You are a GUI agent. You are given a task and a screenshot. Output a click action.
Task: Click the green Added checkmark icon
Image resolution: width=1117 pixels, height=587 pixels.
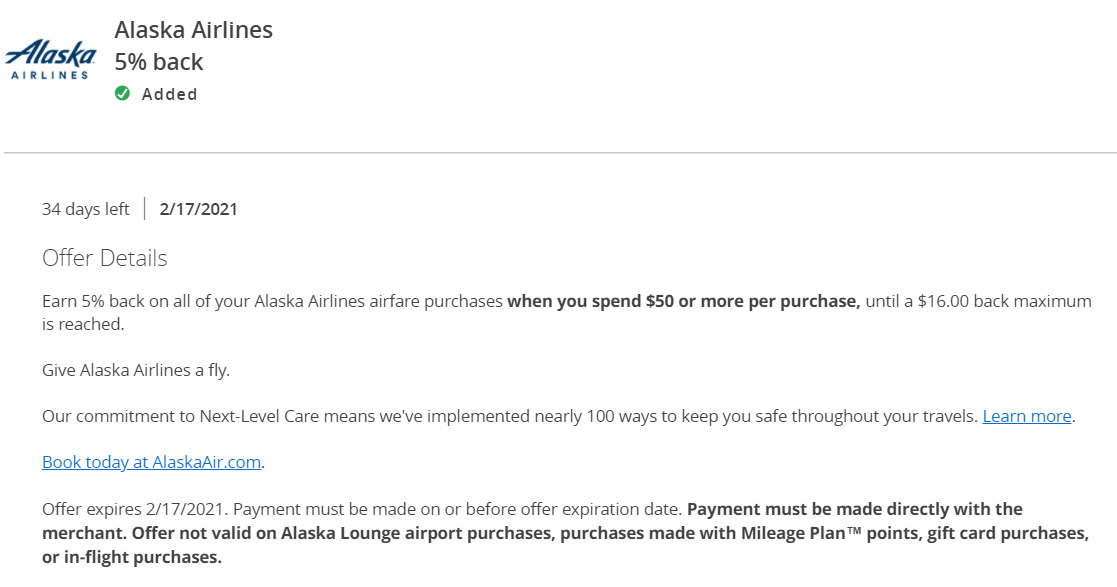(x=123, y=93)
